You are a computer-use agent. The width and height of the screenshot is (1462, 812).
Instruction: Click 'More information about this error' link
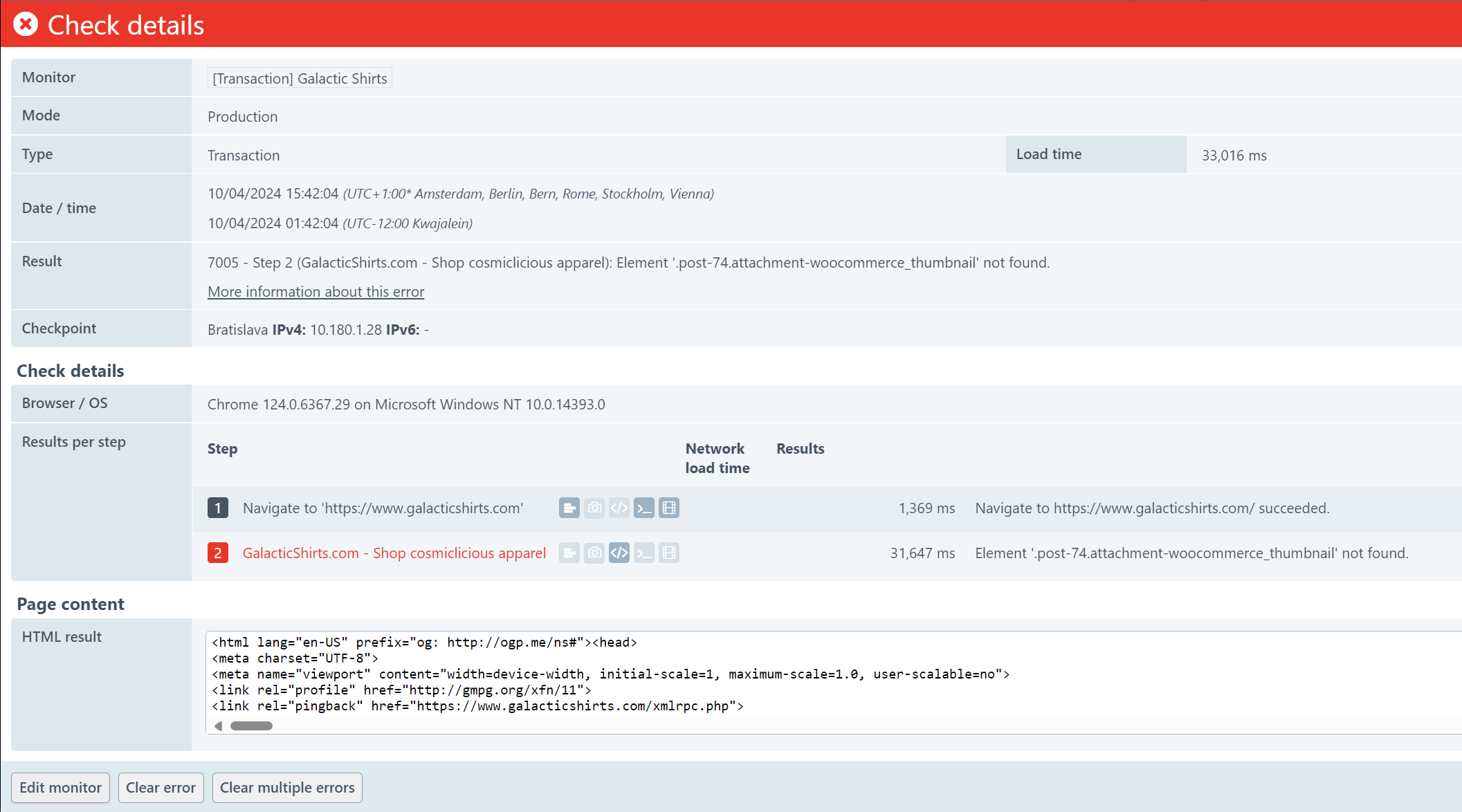(316, 292)
